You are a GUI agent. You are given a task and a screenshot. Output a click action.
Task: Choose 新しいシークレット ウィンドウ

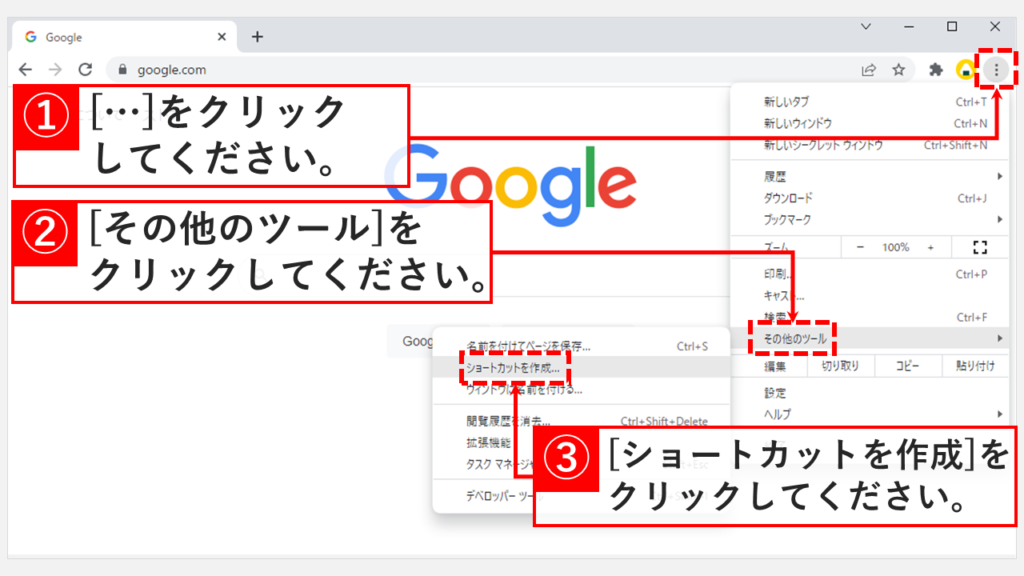tap(869, 145)
